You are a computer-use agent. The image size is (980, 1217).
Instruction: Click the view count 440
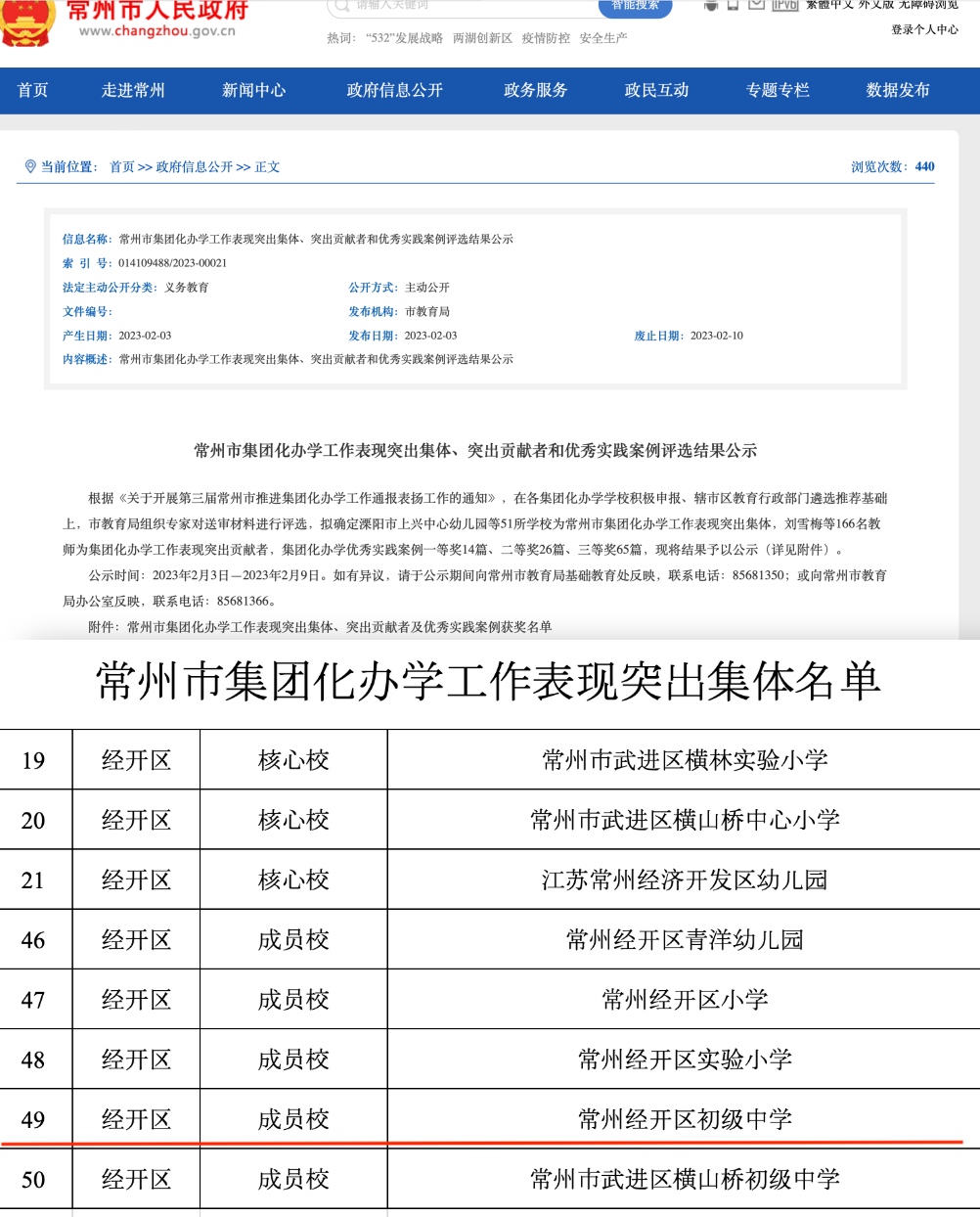click(924, 166)
